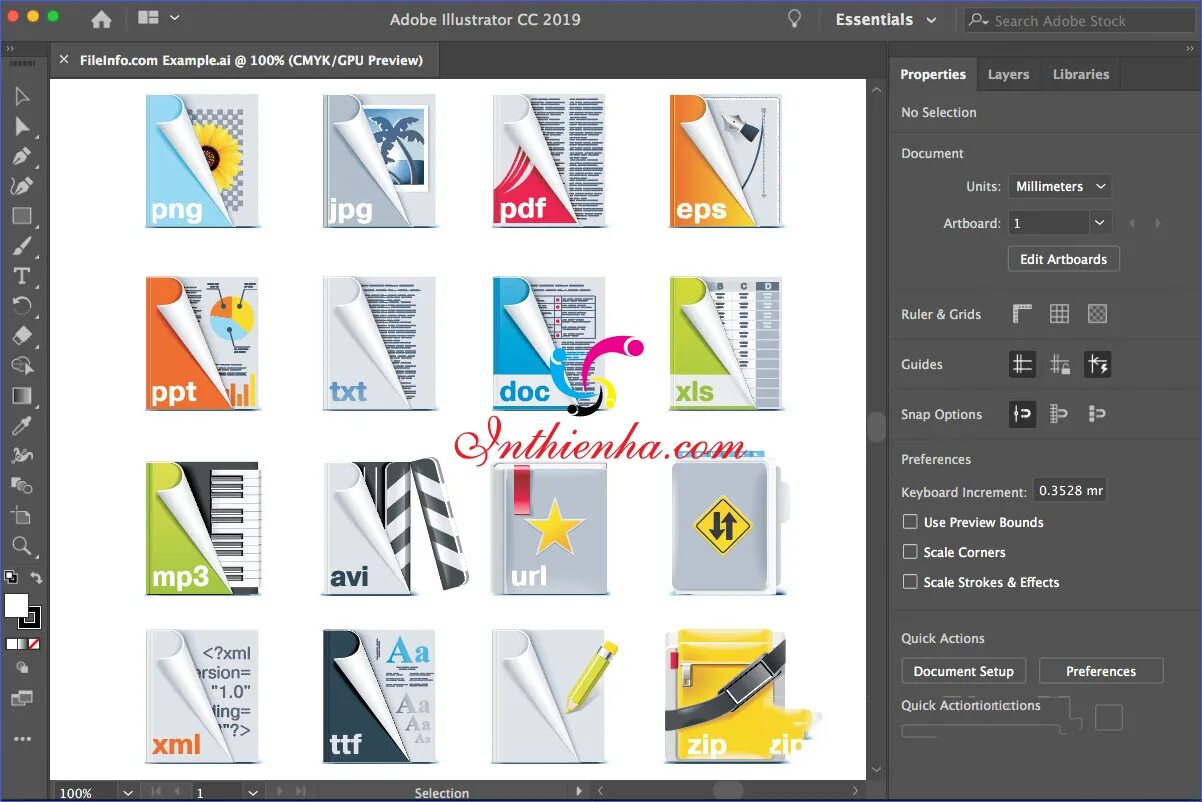
Task: Change the screen mode icon
Action: coord(22,698)
